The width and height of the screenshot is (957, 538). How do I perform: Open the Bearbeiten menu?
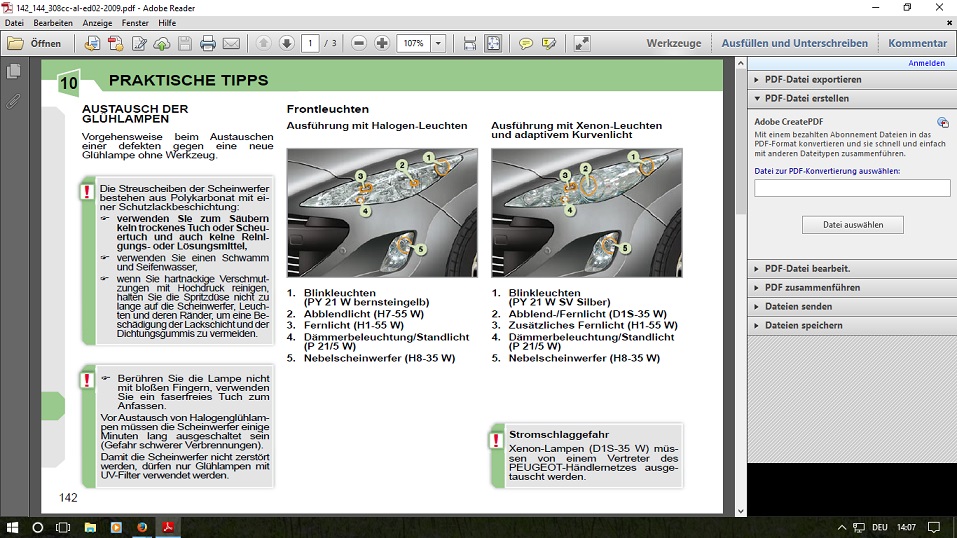coord(53,22)
